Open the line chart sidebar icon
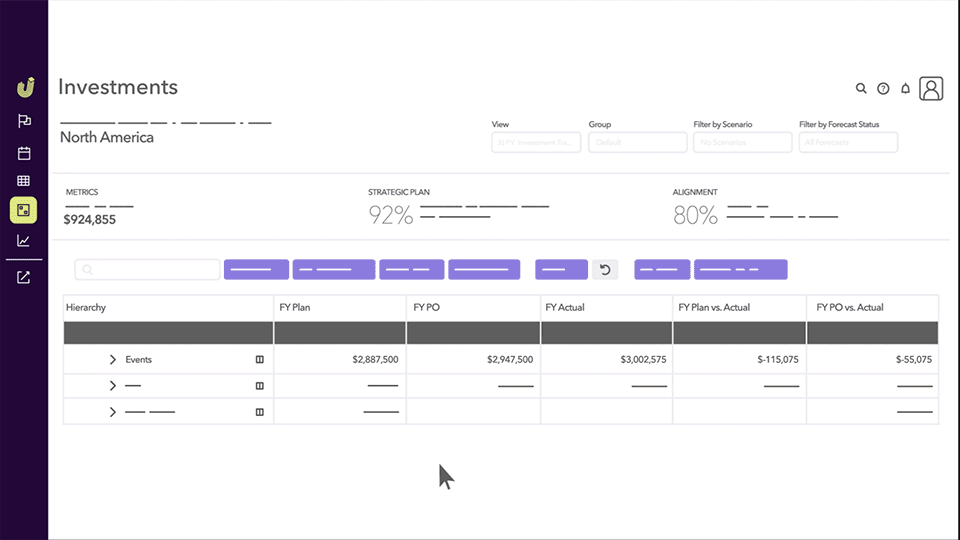Screen dimensions: 960x540 24,240
